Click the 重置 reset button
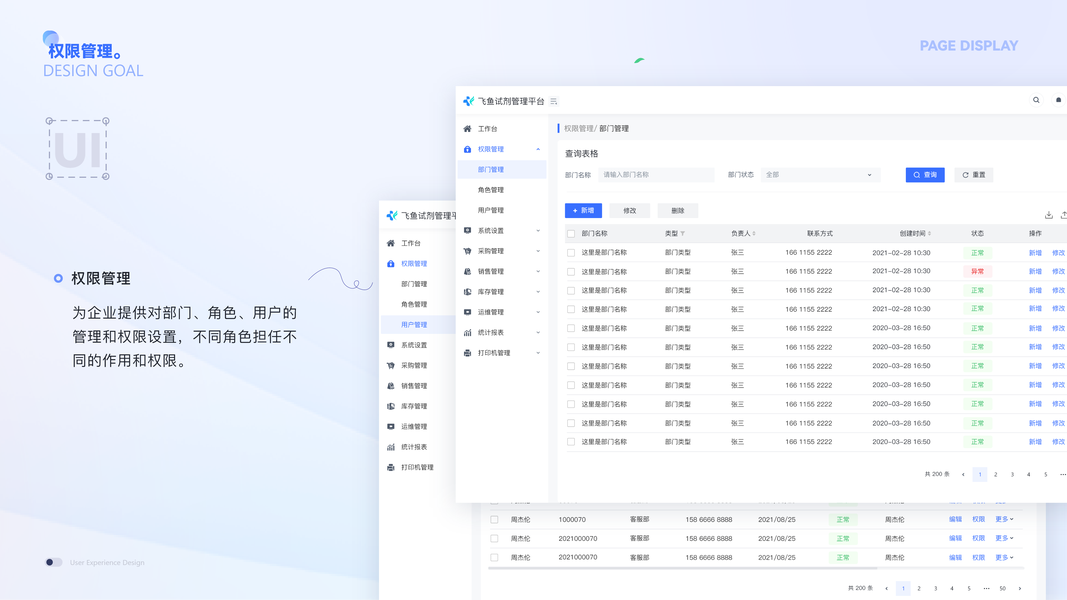 [974, 175]
